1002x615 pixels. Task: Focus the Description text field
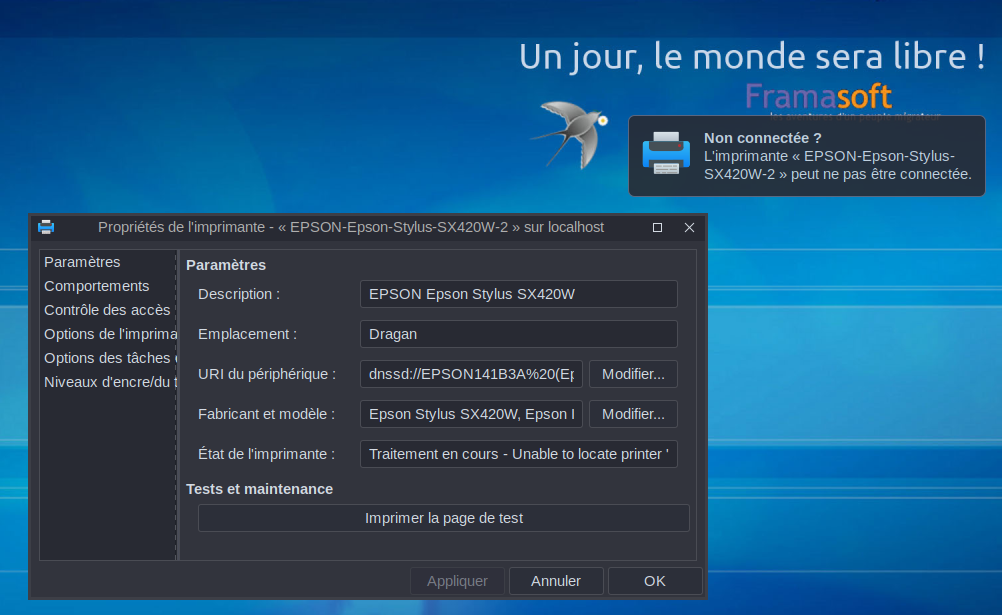(519, 294)
